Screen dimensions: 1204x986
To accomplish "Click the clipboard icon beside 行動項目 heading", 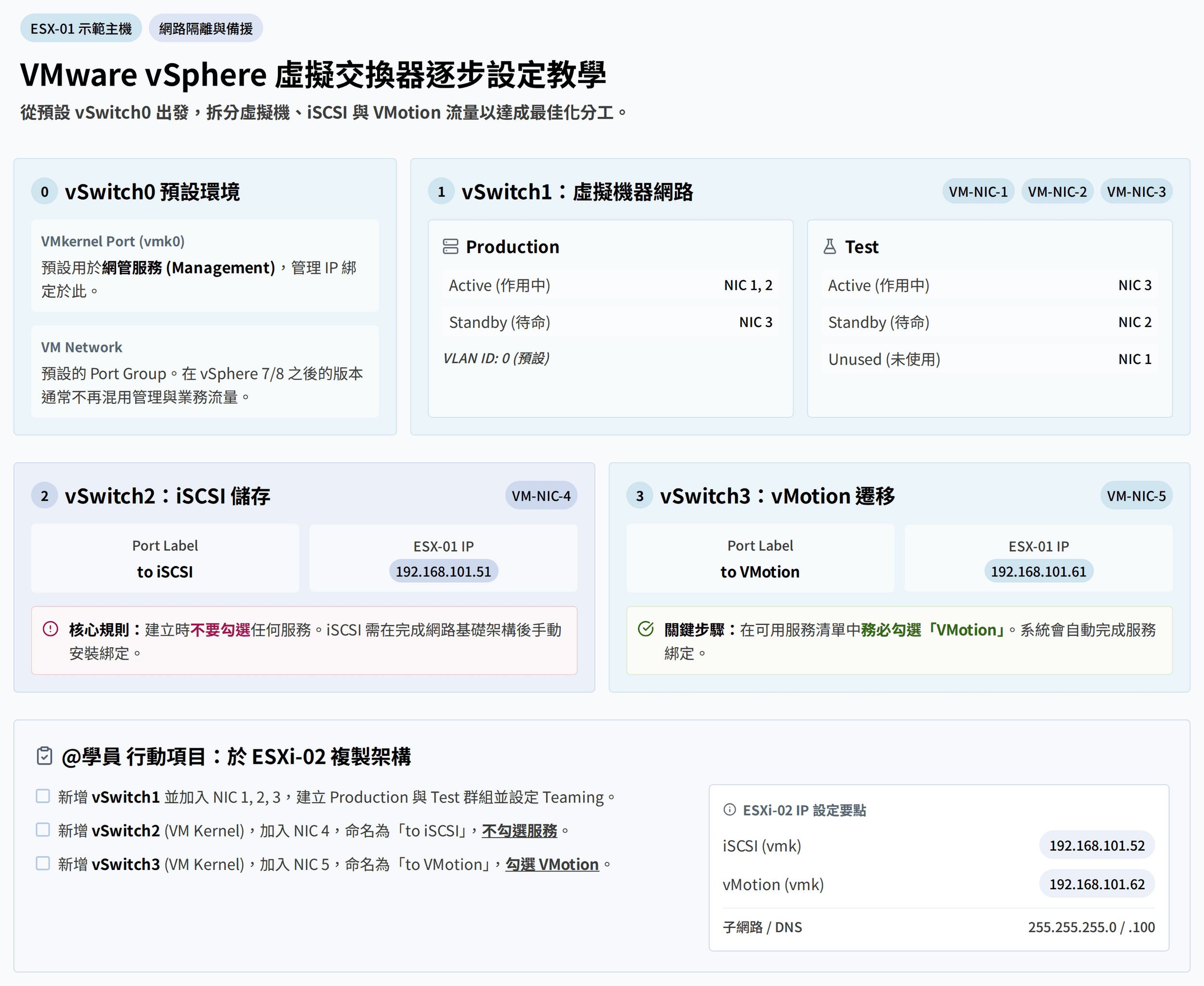I will coord(44,756).
